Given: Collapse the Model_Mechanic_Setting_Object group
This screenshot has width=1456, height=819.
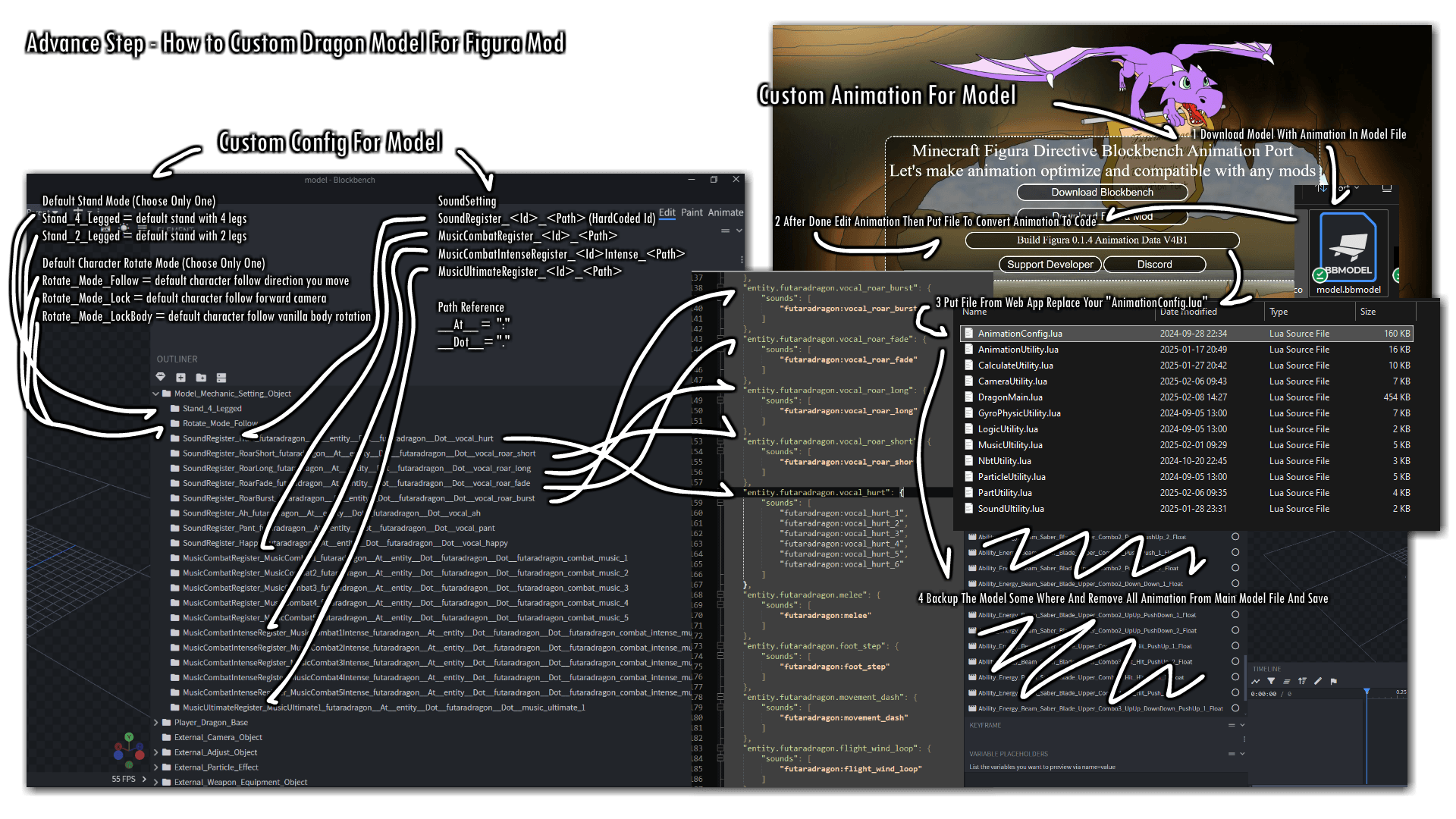Looking at the screenshot, I should [156, 394].
